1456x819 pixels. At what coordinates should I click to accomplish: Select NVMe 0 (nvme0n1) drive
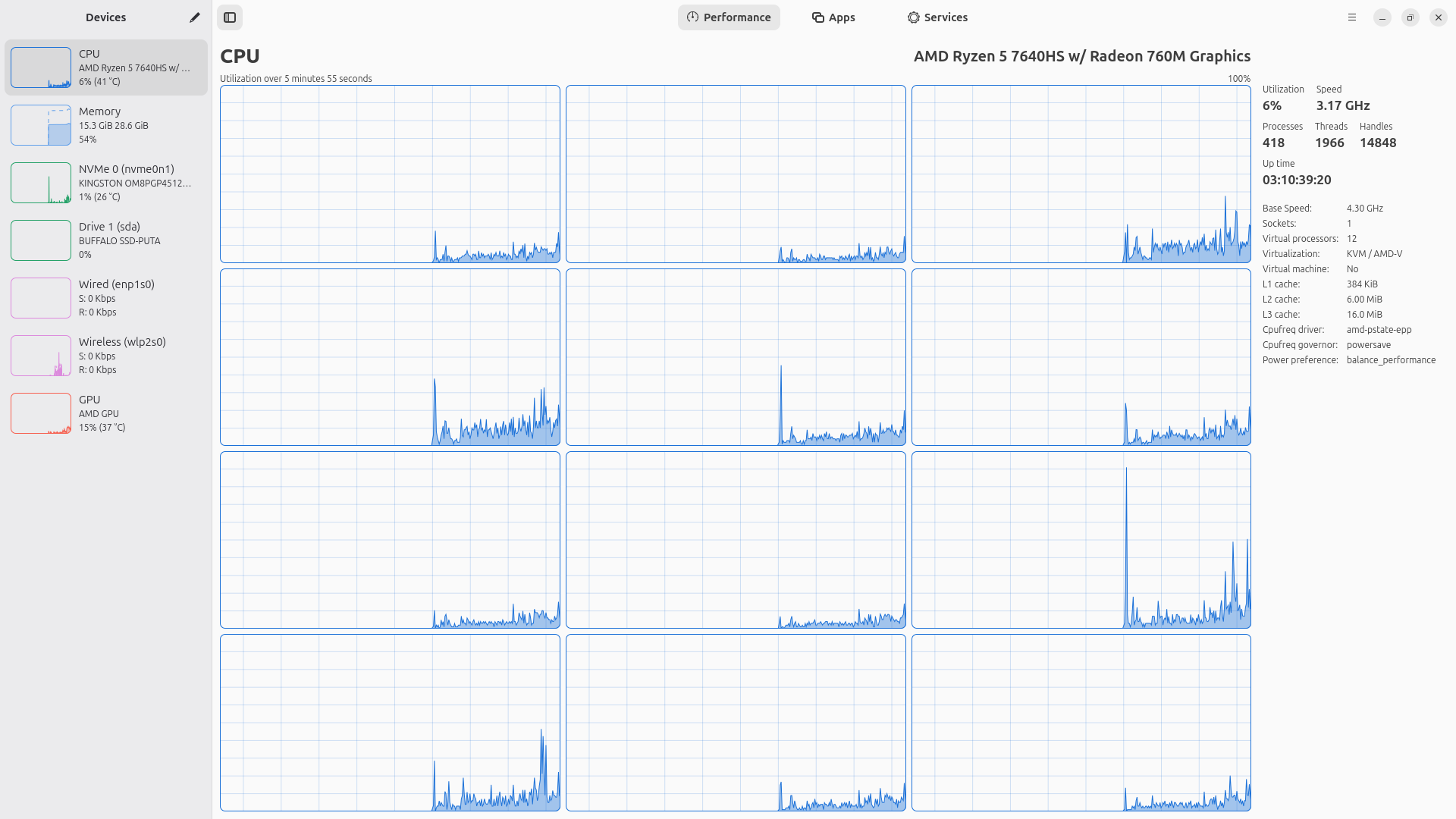[x=106, y=183]
